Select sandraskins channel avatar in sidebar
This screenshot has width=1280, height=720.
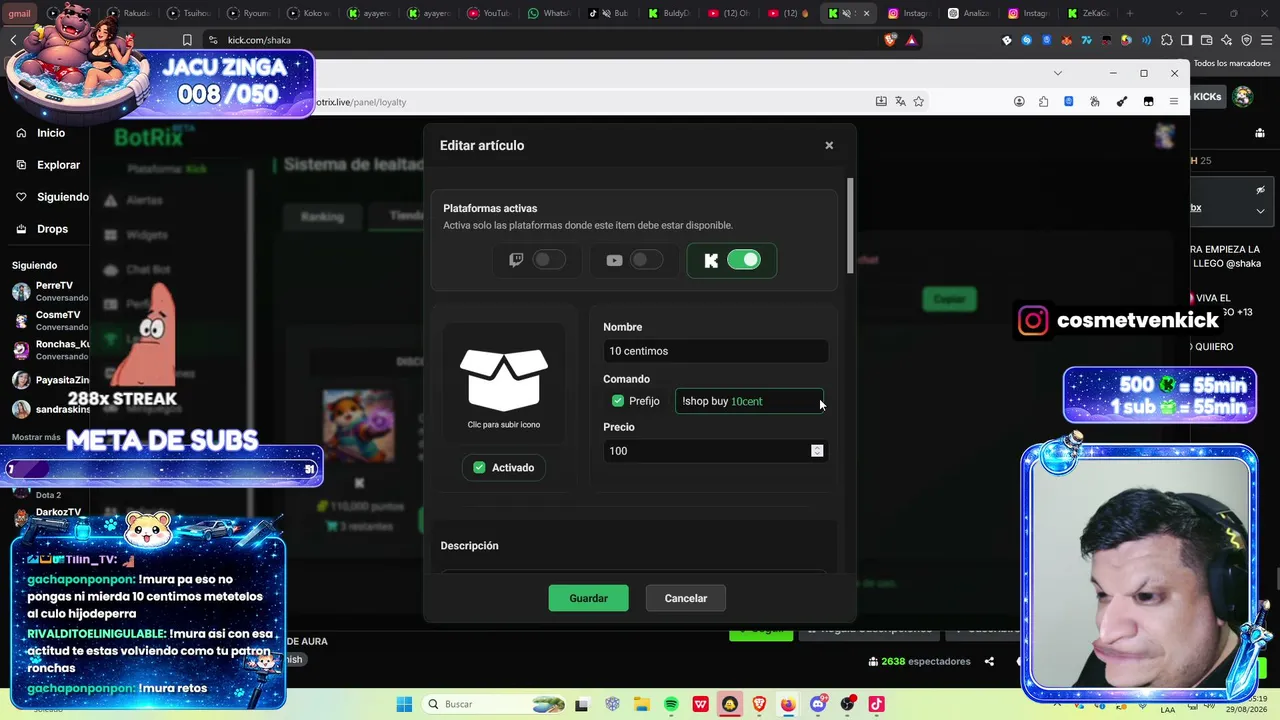coord(21,409)
